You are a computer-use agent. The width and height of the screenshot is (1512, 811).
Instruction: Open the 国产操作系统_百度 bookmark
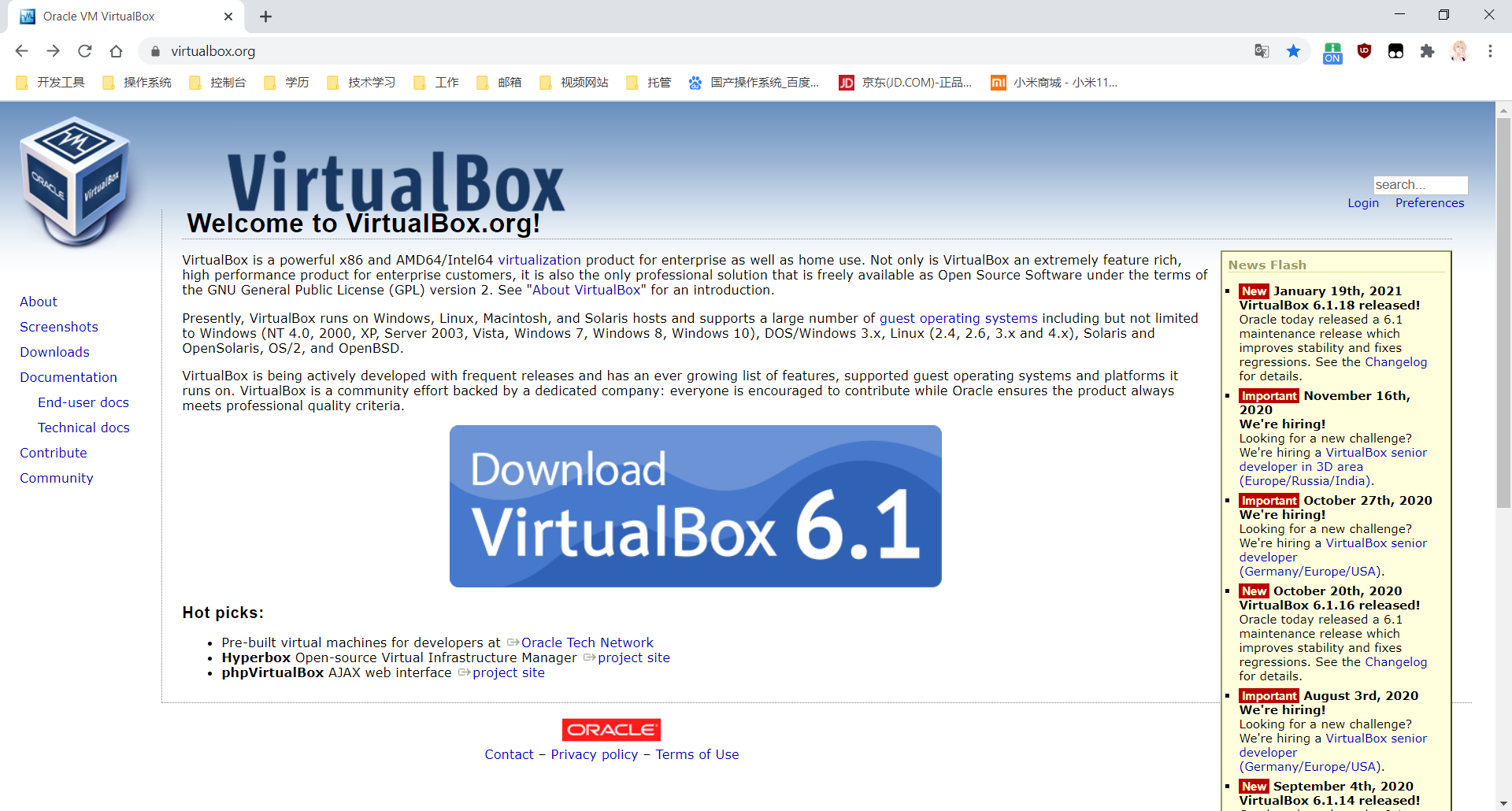coord(754,83)
